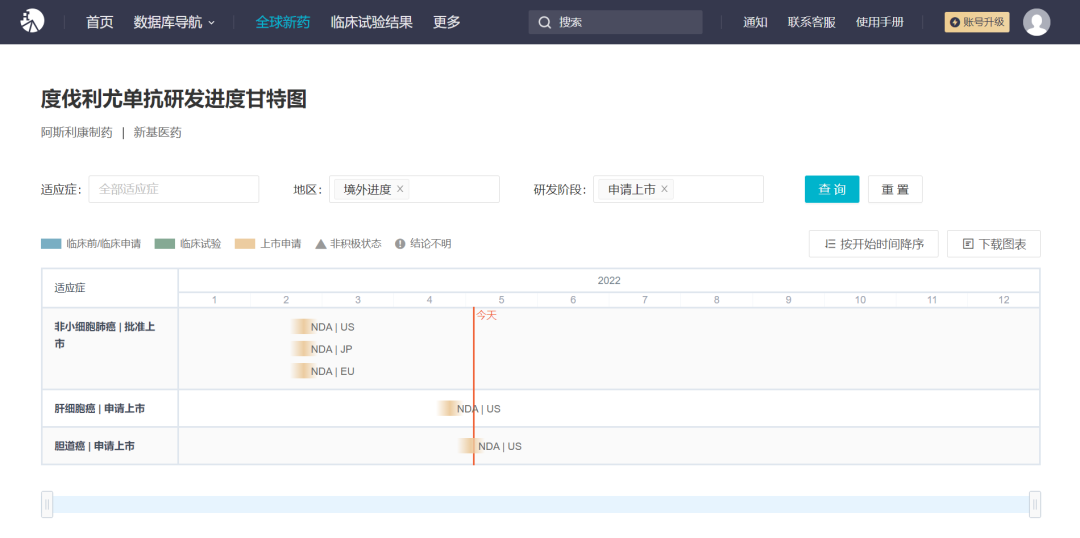This screenshot has height=538, width=1080.
Task: Click in the 搜索 search field
Action: tap(615, 22)
